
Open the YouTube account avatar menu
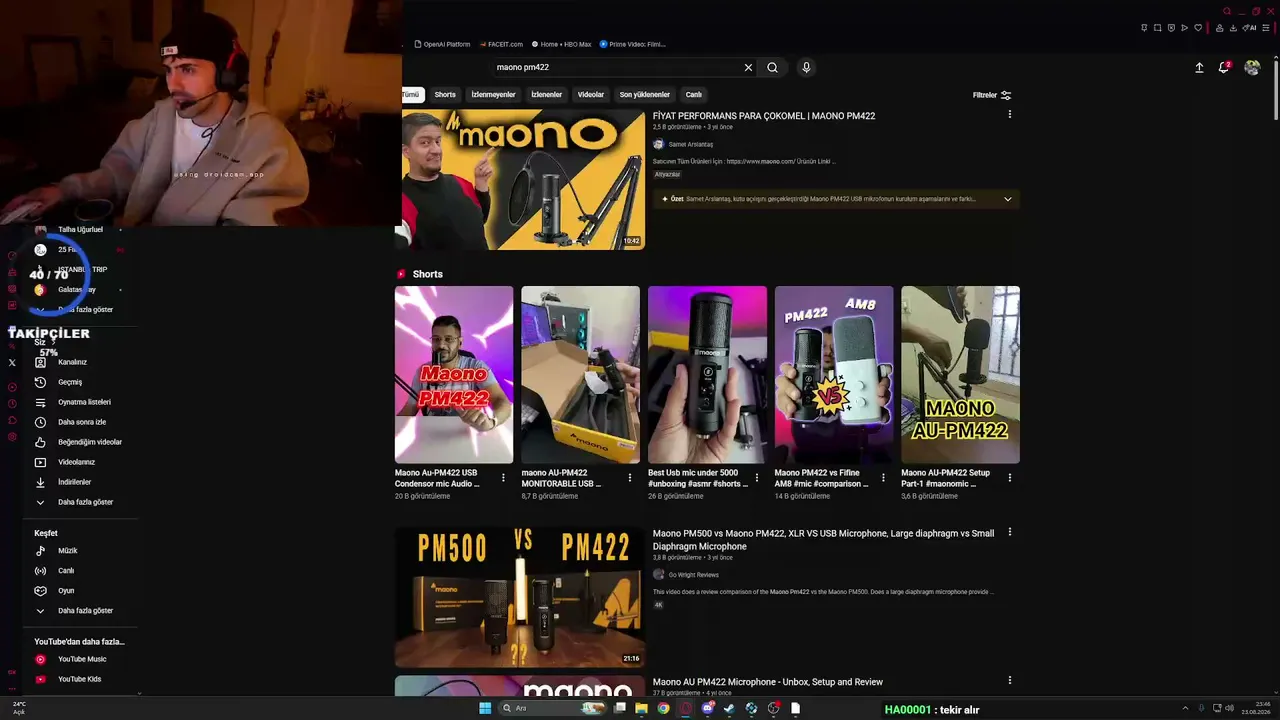1252,67
